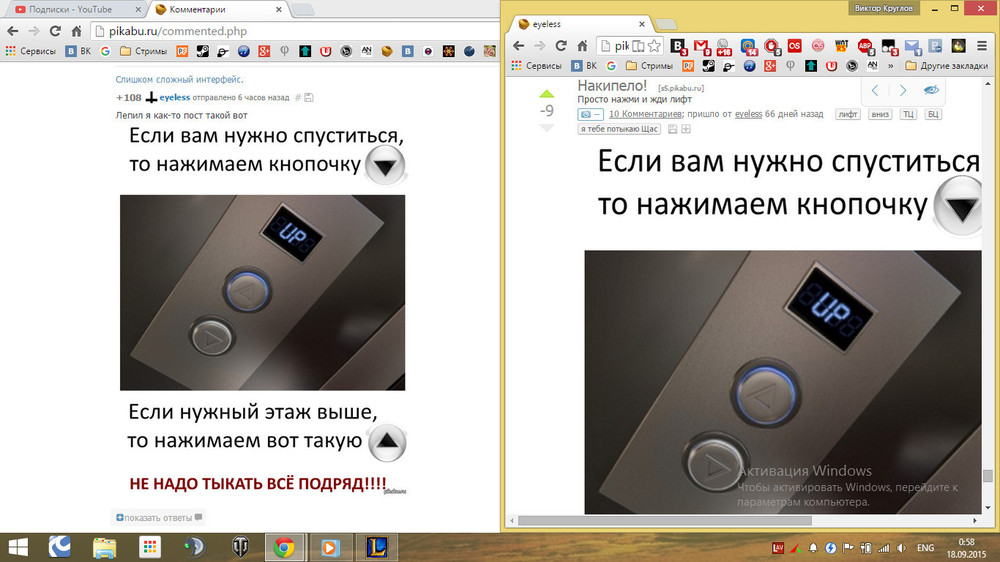The image size is (1000, 562).
Task: Open the Steam bookmark in left window
Action: [x=201, y=51]
